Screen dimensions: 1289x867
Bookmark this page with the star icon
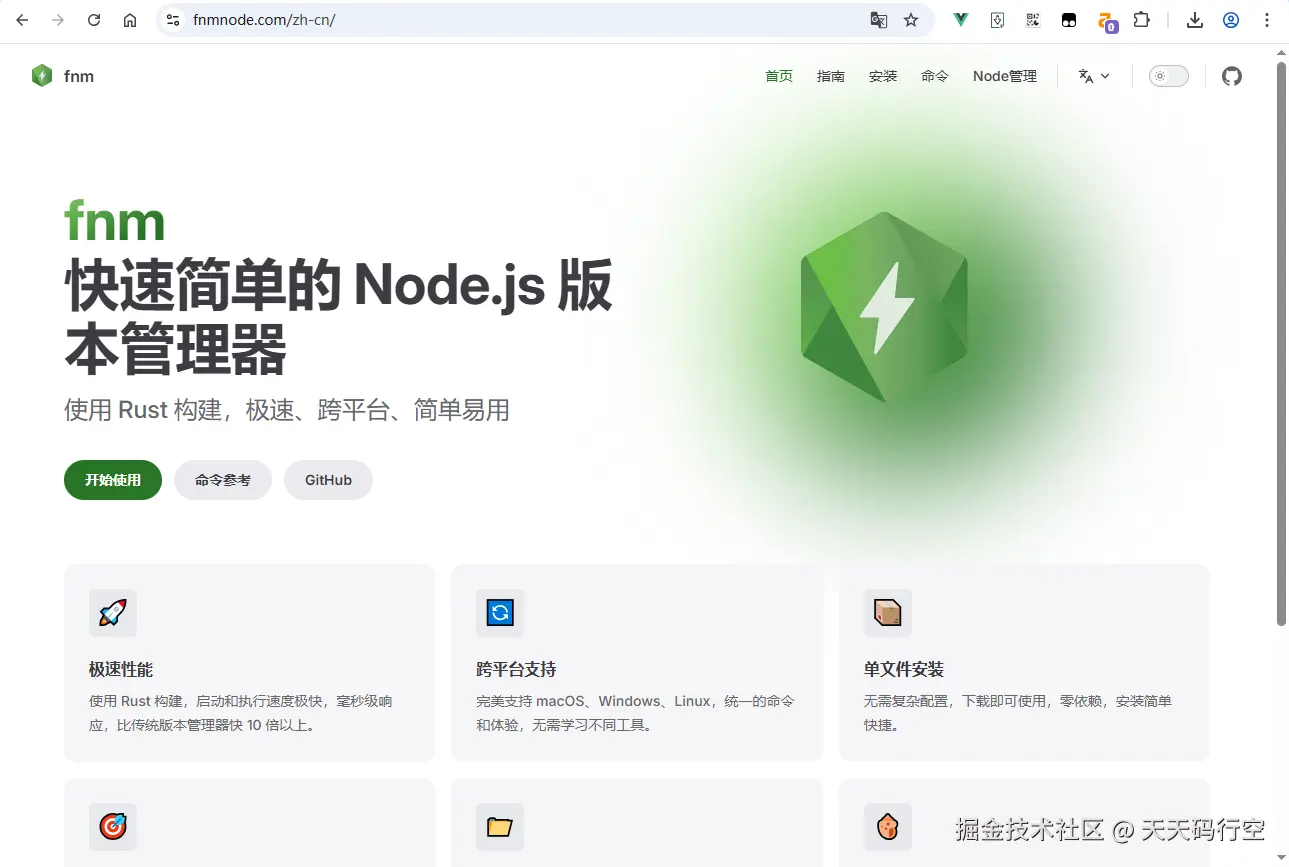(911, 20)
